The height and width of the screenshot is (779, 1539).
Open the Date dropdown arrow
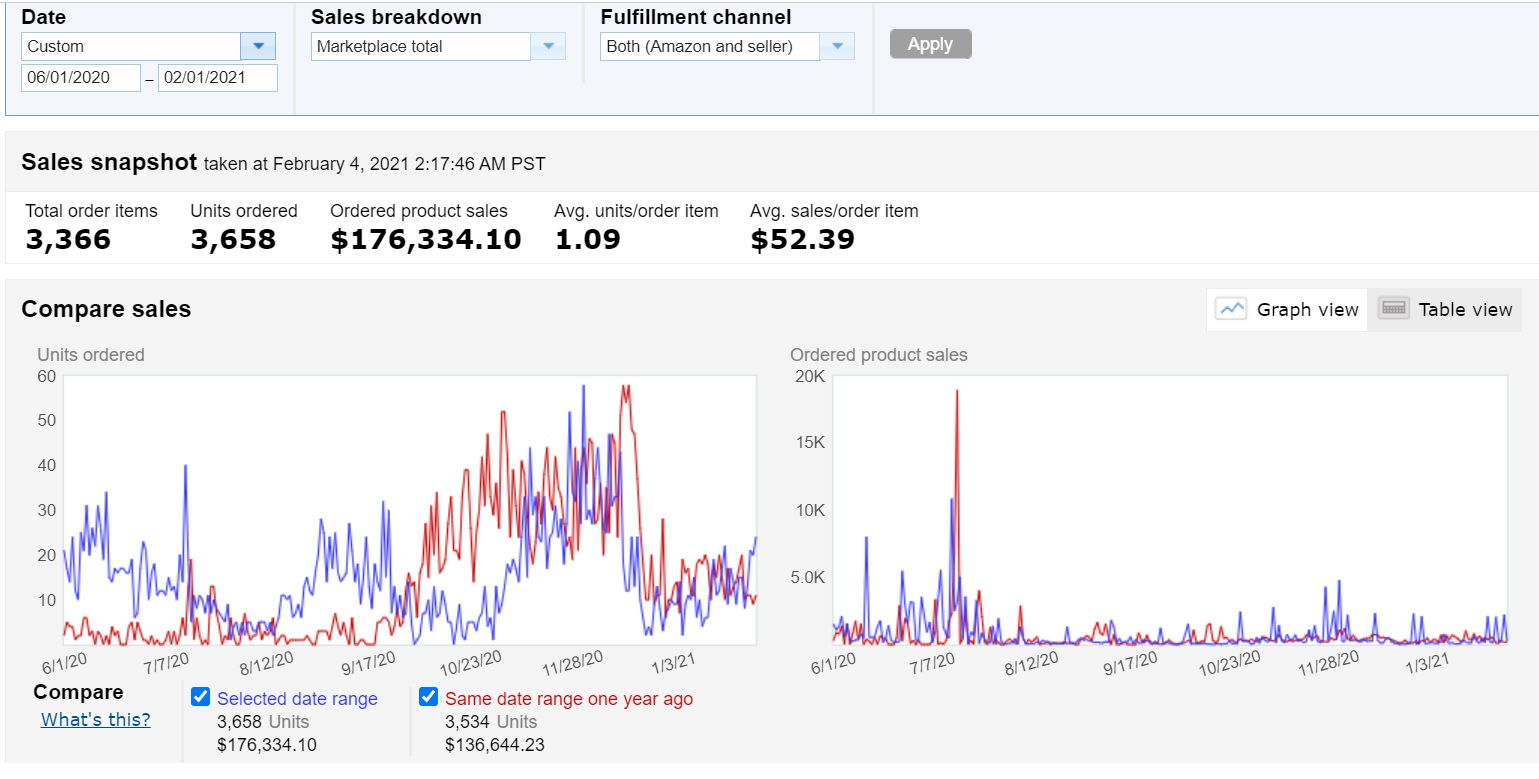point(258,46)
